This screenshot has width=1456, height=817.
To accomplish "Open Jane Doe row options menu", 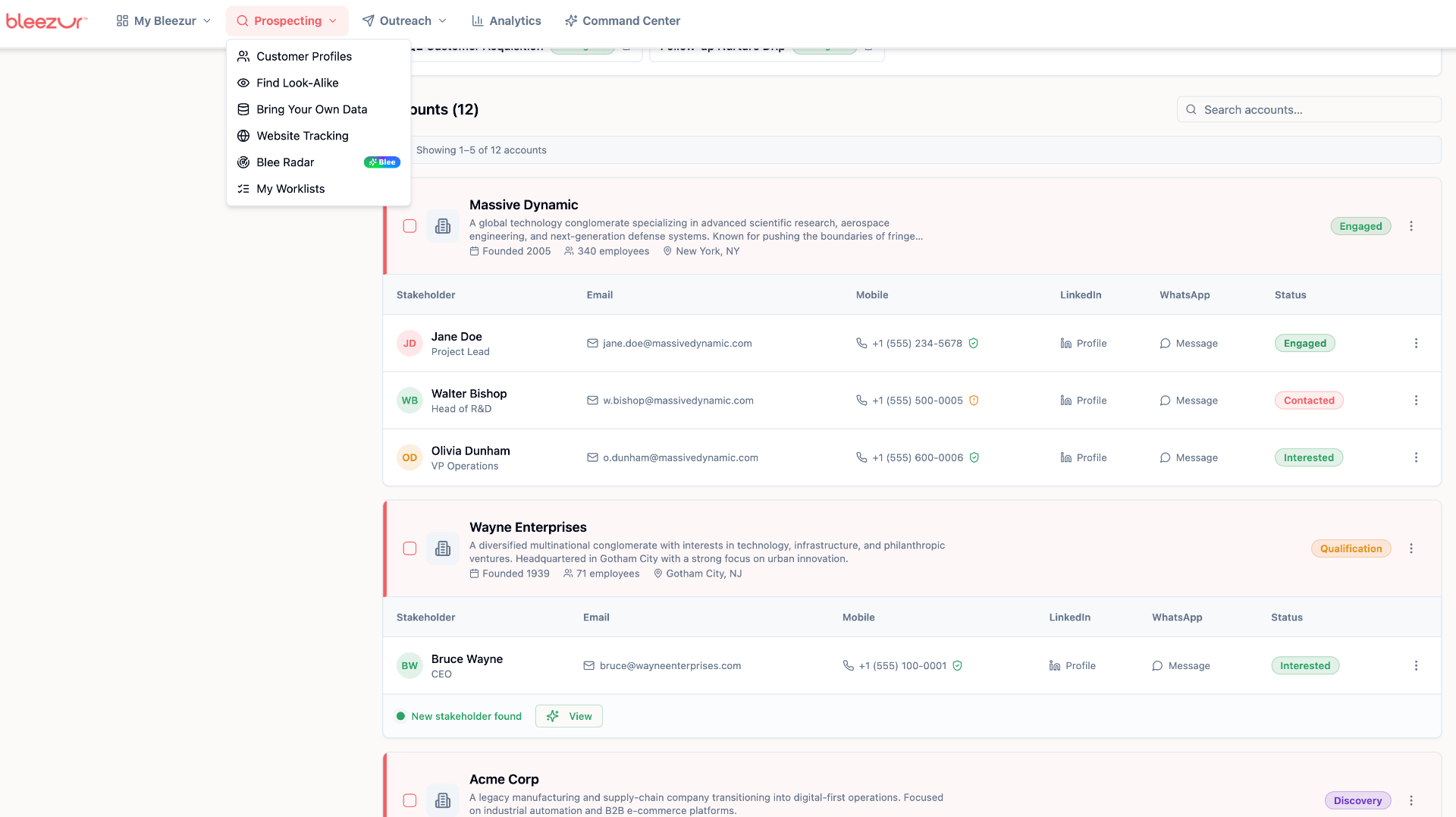I will (x=1416, y=344).
